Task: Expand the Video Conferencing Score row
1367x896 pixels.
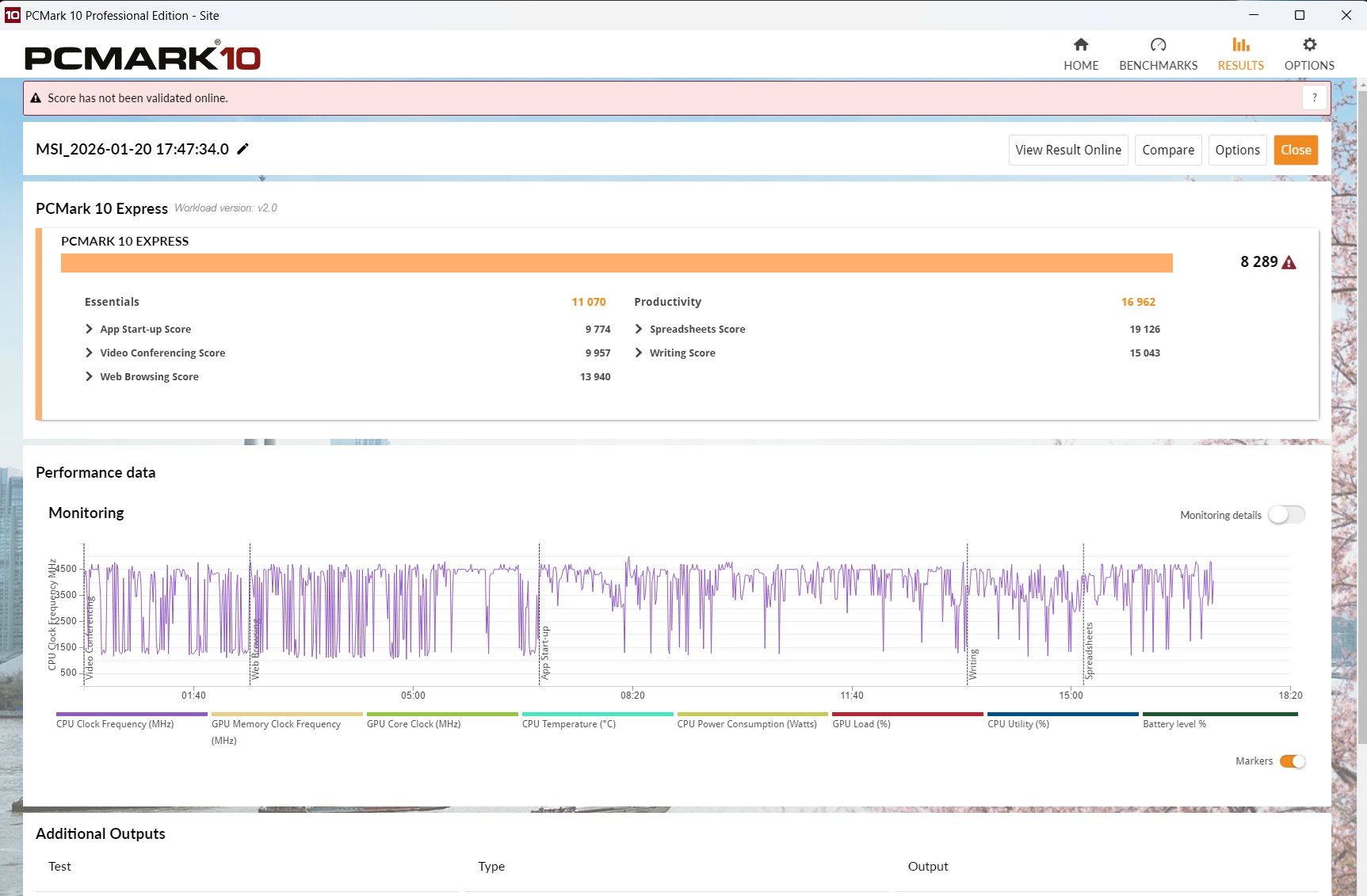Action: click(x=89, y=353)
